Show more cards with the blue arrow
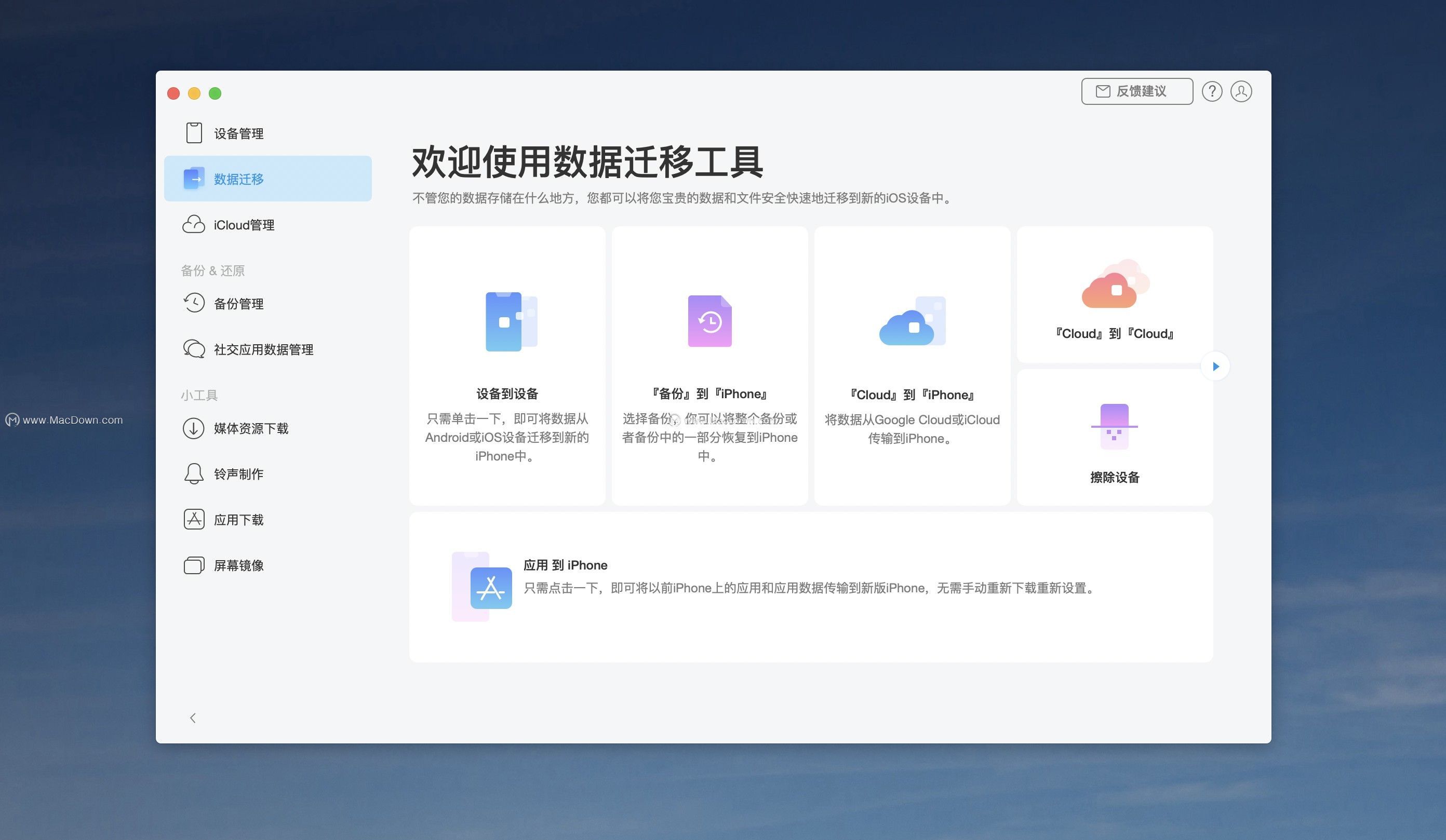 (x=1215, y=367)
